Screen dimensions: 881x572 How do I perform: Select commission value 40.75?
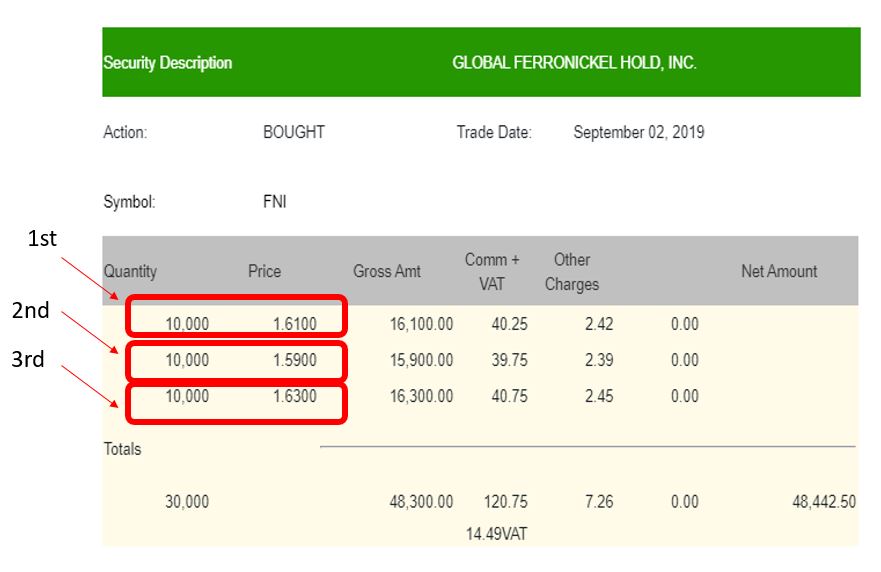click(510, 396)
